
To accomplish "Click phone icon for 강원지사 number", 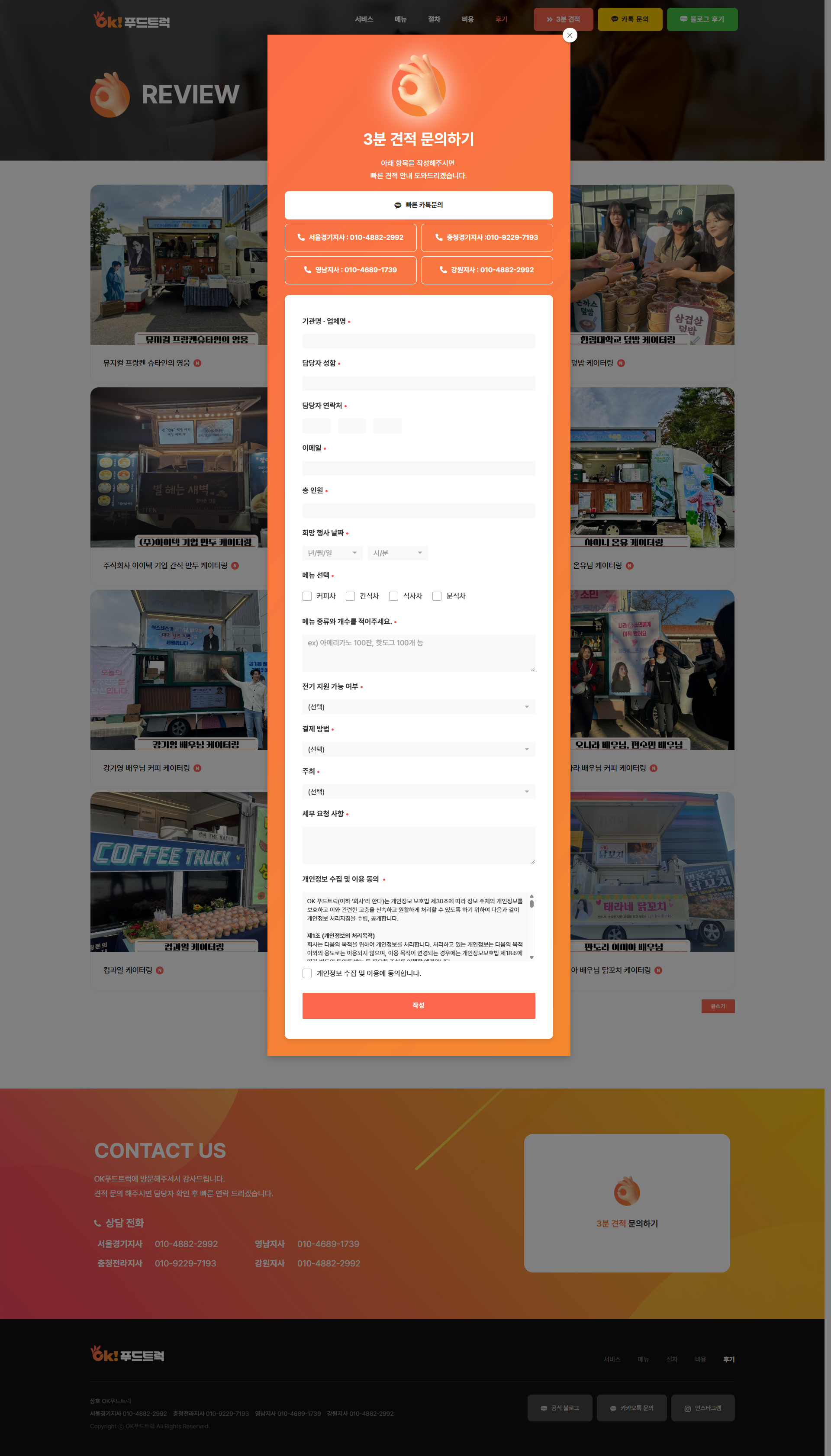I will pos(443,270).
